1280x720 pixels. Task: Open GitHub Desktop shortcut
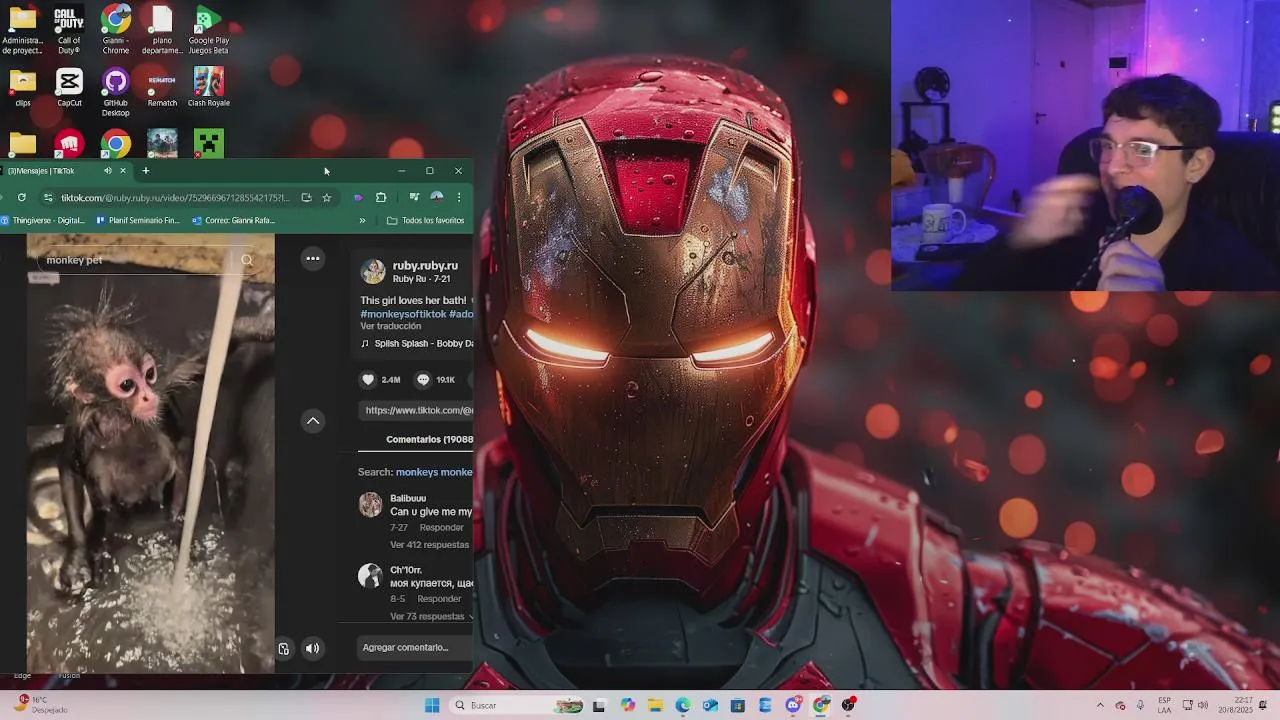pyautogui.click(x=115, y=92)
